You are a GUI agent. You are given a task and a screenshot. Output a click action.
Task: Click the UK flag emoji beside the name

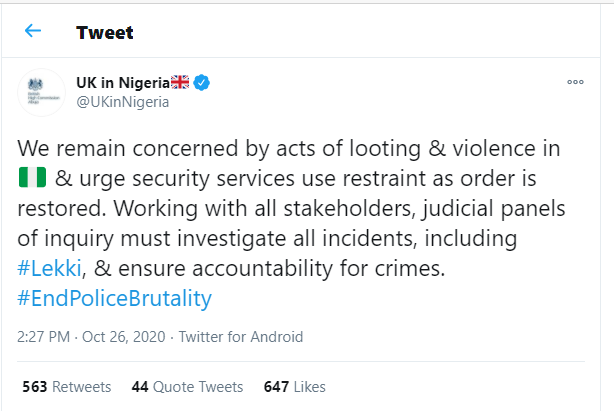[x=180, y=81]
